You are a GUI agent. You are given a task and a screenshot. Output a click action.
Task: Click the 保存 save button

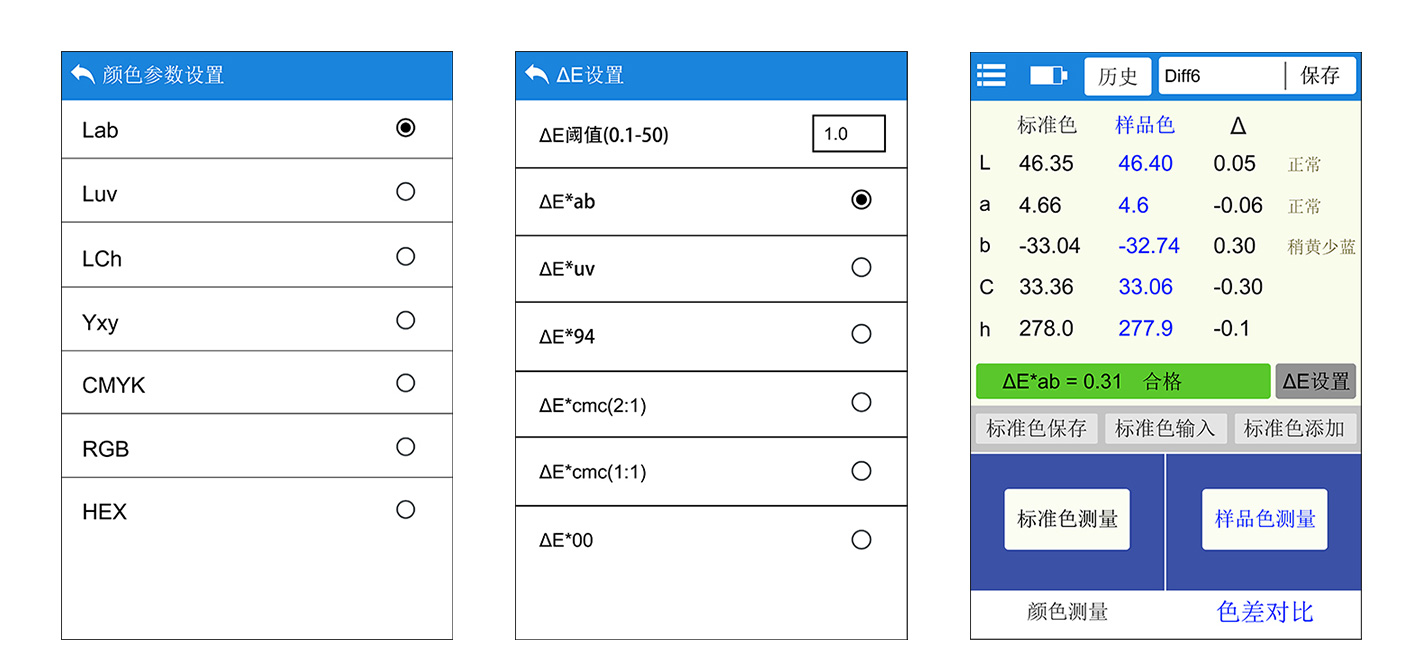point(1320,76)
